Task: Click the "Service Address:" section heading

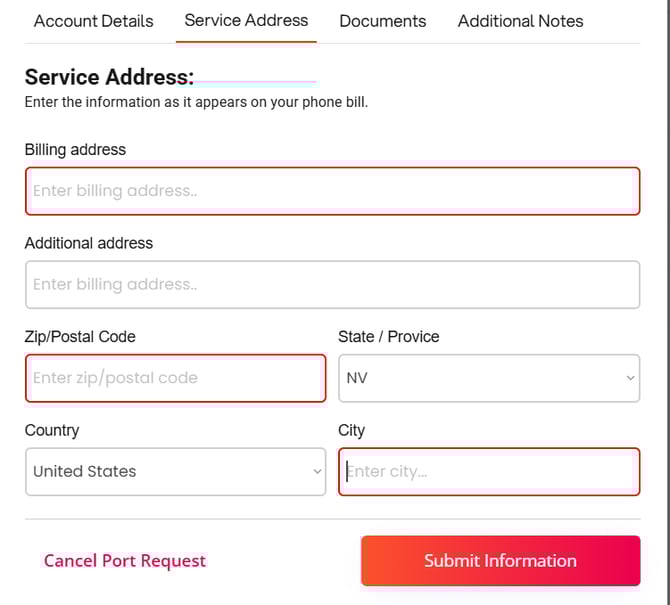Action: pyautogui.click(x=109, y=77)
